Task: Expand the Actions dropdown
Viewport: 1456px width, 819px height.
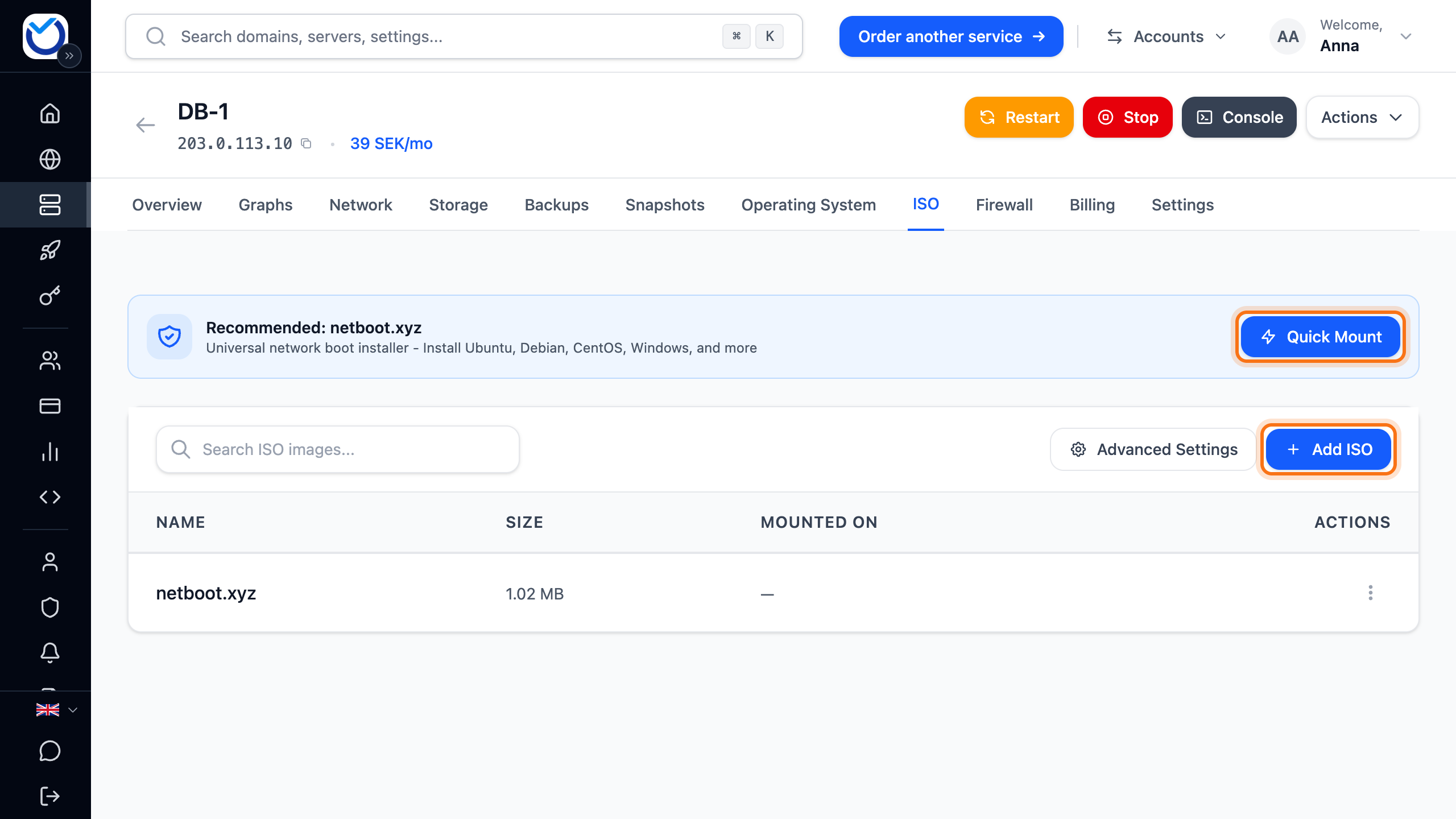Action: pos(1362,117)
